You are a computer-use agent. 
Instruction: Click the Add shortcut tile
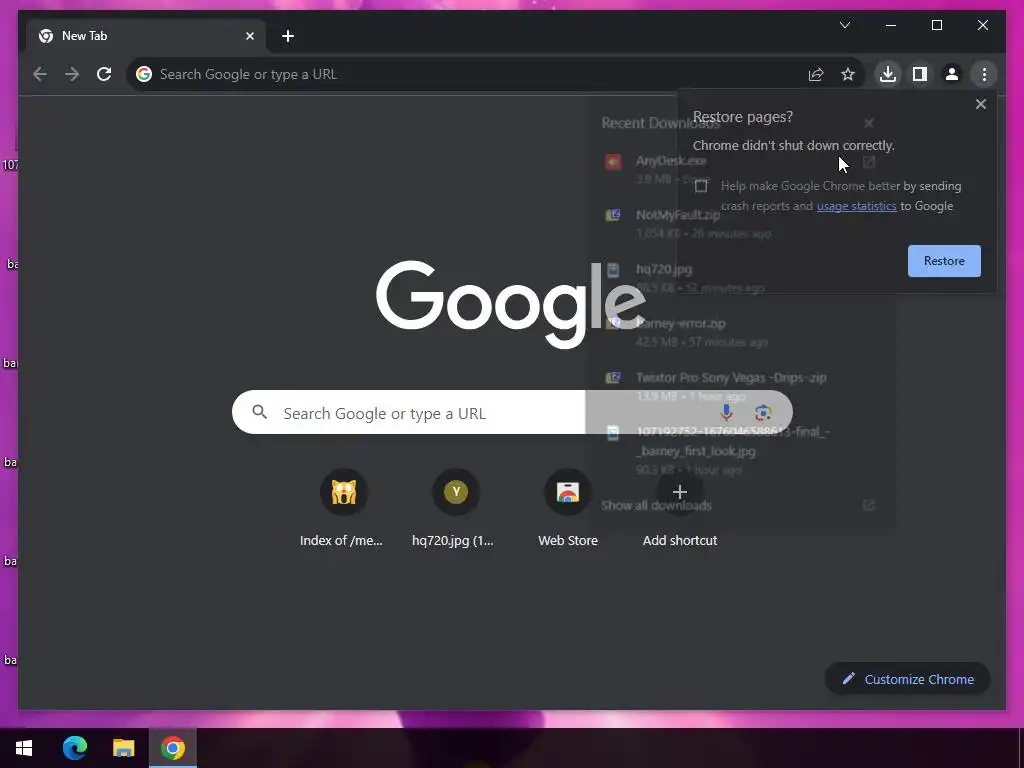[680, 508]
